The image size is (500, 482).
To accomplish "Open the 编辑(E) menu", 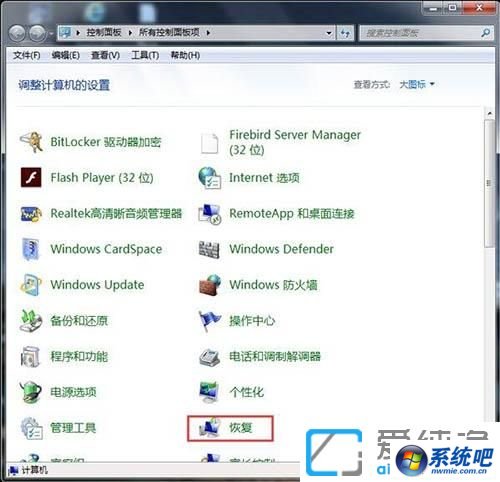I will (x=66, y=55).
